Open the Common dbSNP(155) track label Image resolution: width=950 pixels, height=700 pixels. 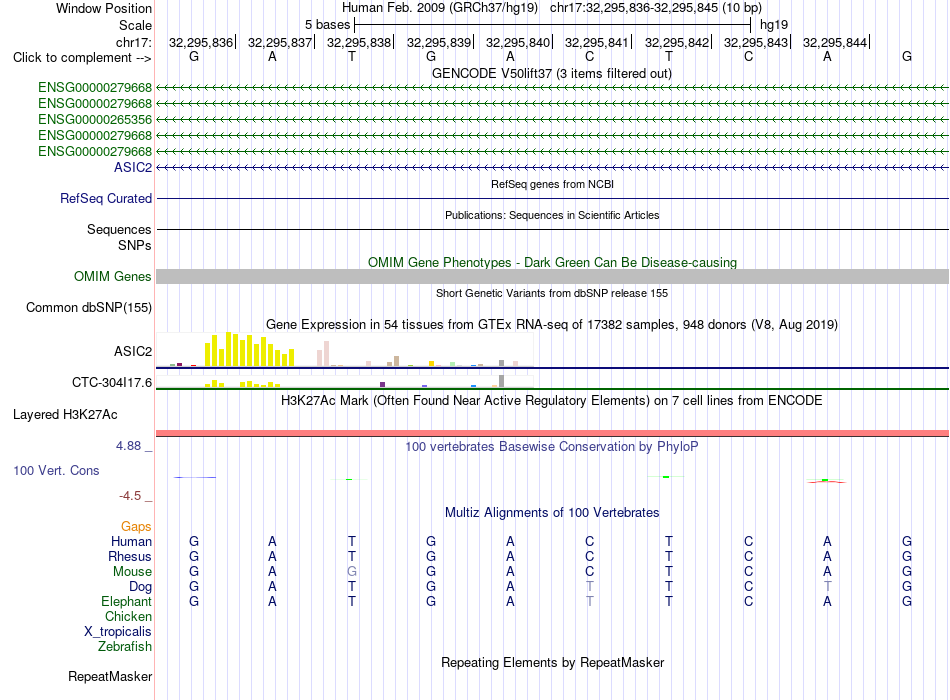(x=88, y=307)
